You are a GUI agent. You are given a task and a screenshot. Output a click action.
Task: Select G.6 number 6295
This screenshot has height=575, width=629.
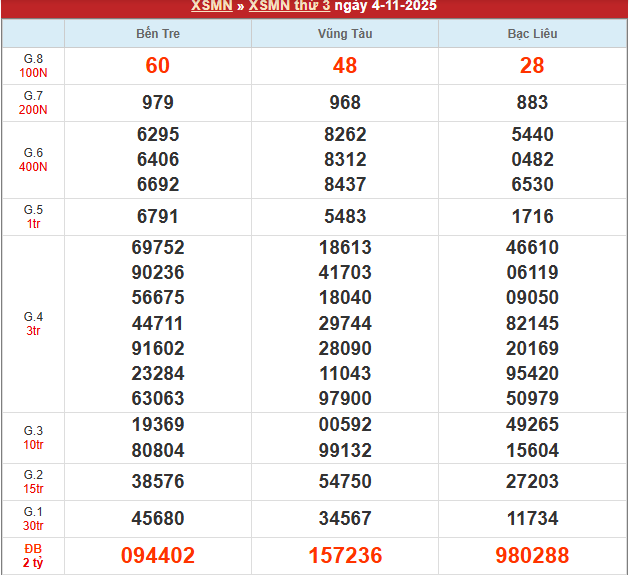tap(158, 134)
